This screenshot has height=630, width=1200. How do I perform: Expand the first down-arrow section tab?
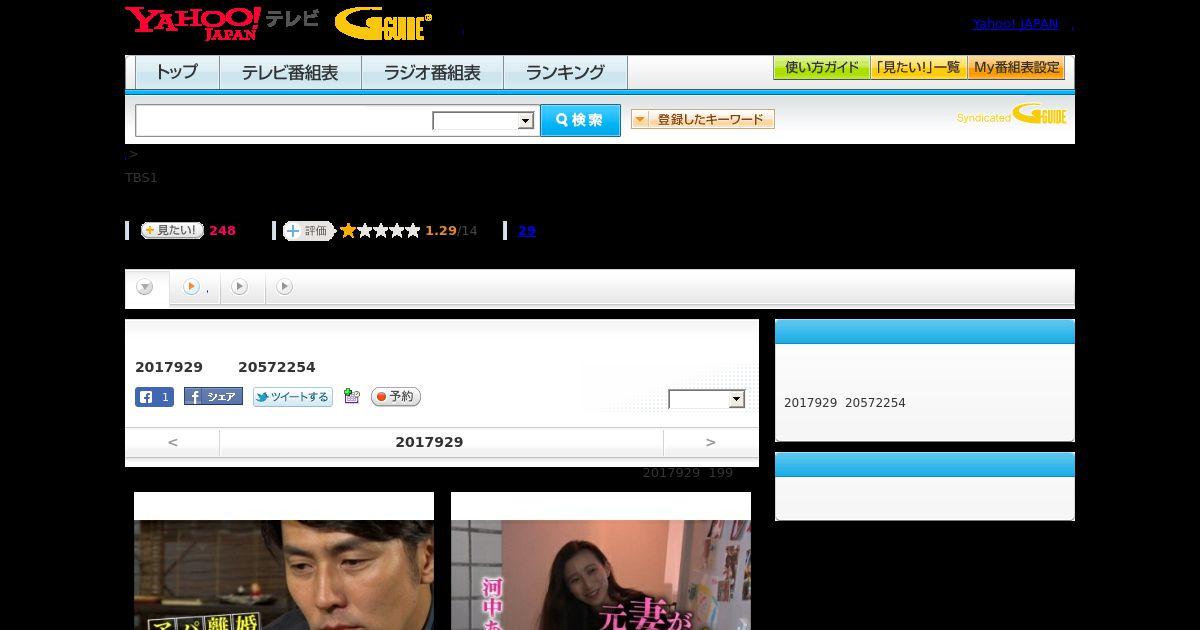145,287
